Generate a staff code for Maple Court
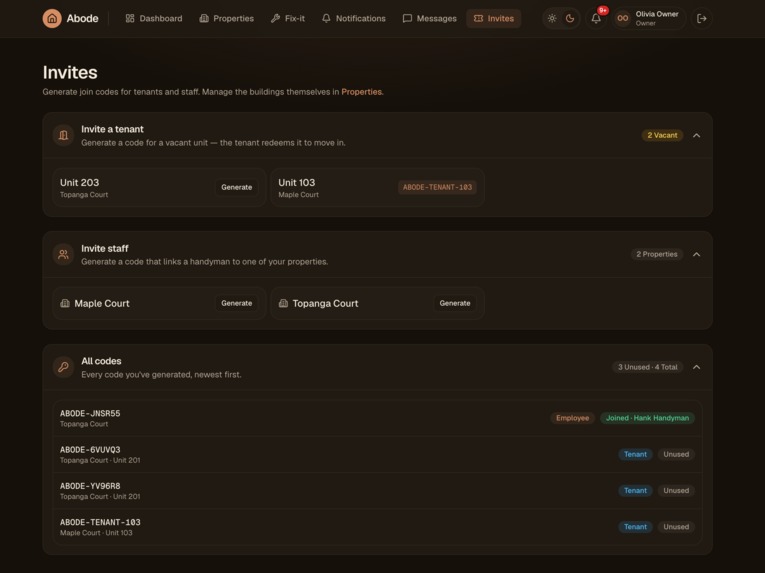Screen dimensions: 765x573 coord(237,303)
